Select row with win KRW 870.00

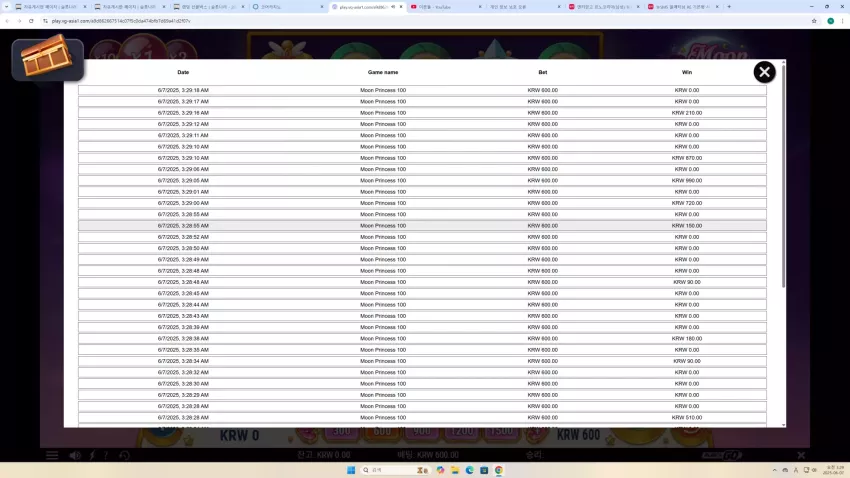click(x=422, y=158)
